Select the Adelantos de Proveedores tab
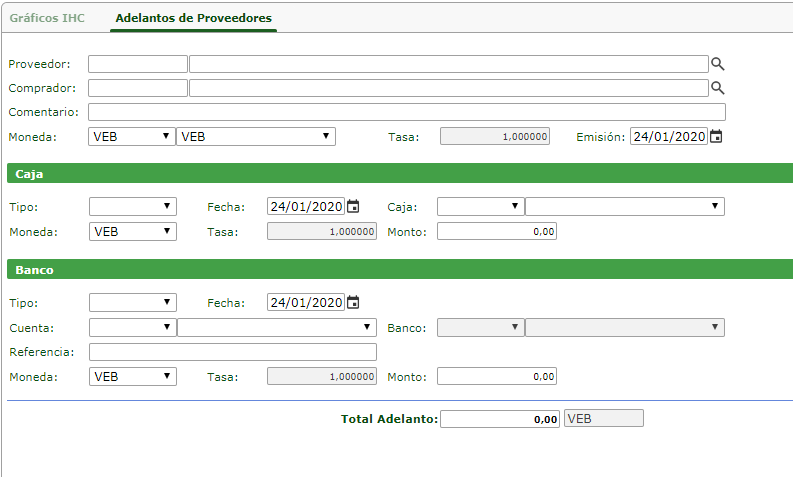This screenshot has height=477, width=793. pyautogui.click(x=193, y=18)
